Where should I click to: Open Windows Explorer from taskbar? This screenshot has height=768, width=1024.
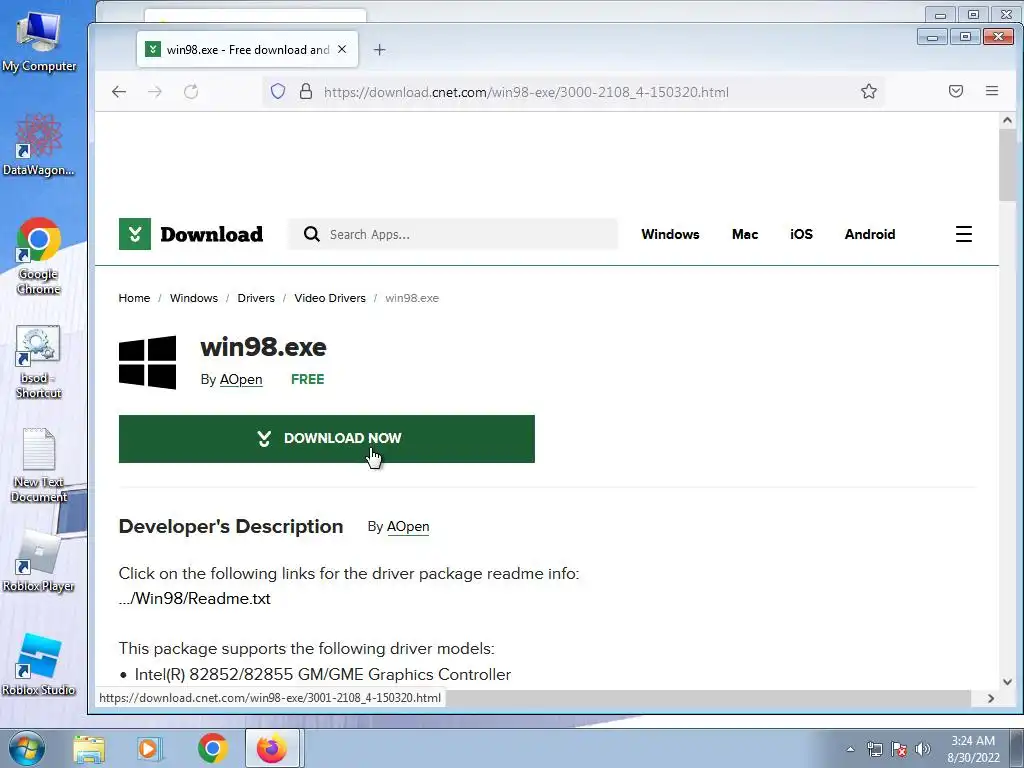pos(89,749)
